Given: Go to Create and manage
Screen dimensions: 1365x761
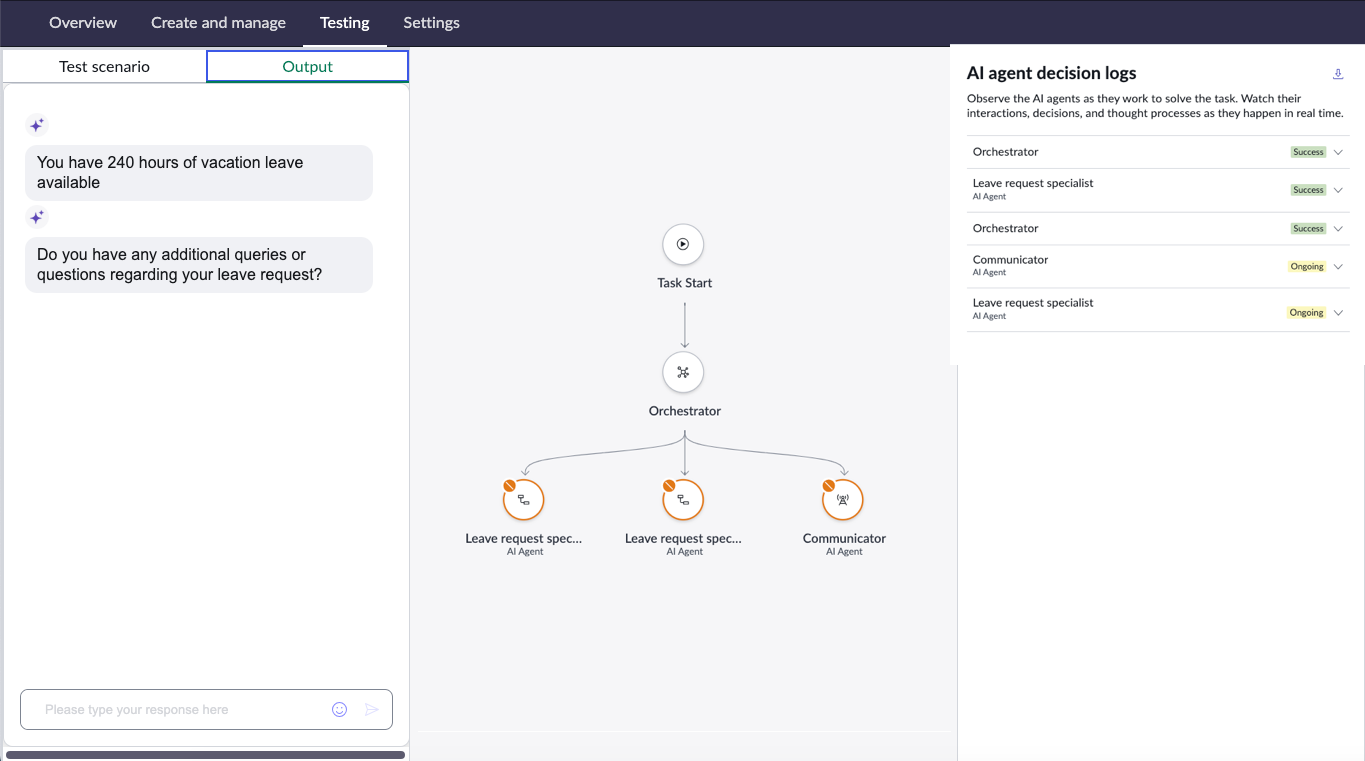Looking at the screenshot, I should click(218, 22).
